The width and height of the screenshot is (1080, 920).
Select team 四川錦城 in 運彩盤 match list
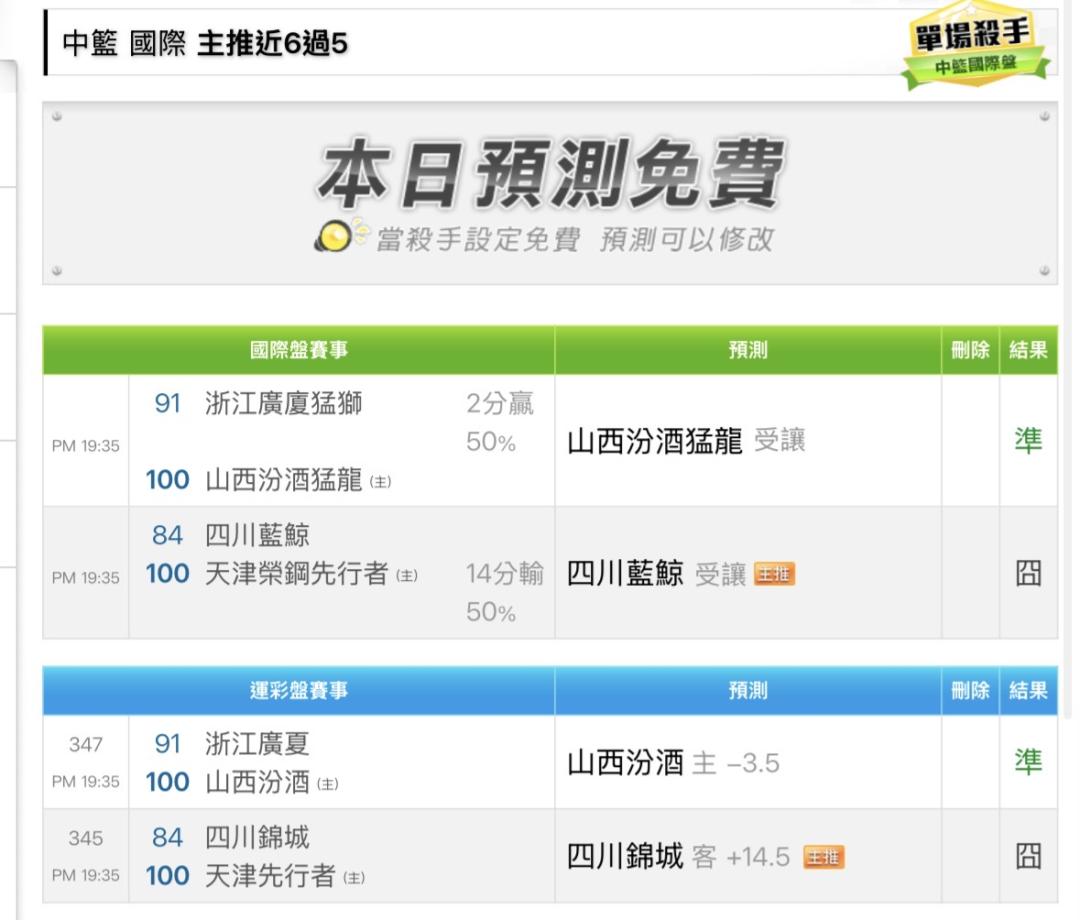[x=257, y=837]
